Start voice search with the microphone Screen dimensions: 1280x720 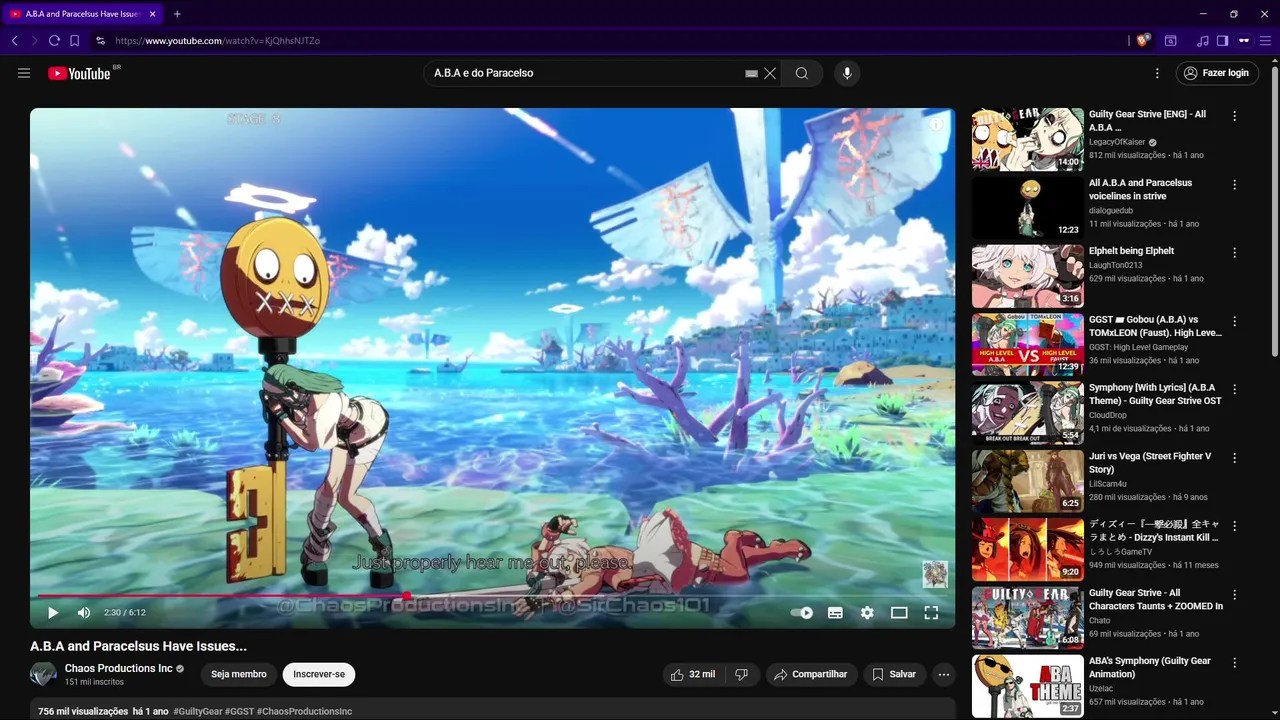pyautogui.click(x=847, y=73)
